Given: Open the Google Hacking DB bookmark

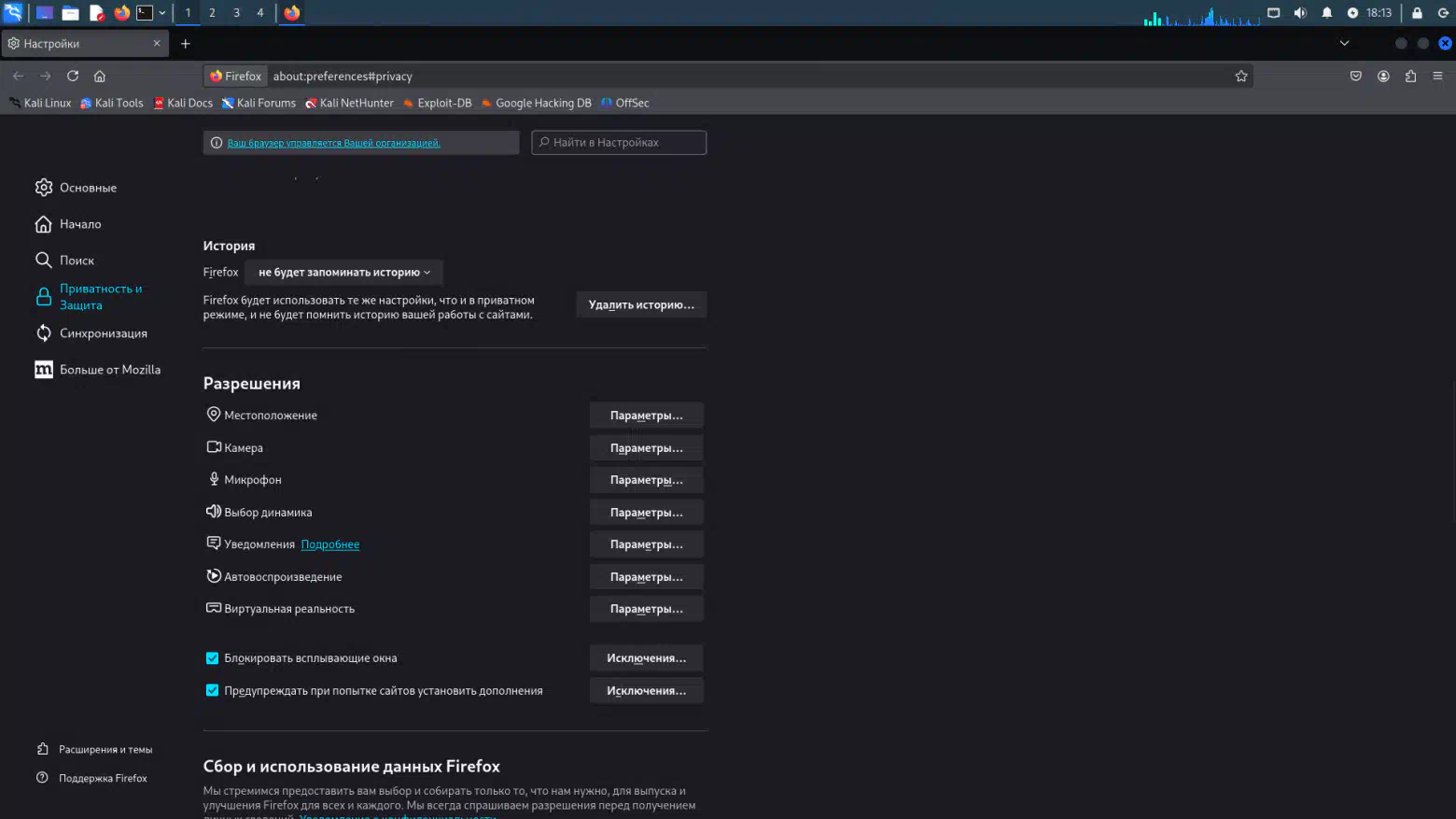Looking at the screenshot, I should pos(537,103).
